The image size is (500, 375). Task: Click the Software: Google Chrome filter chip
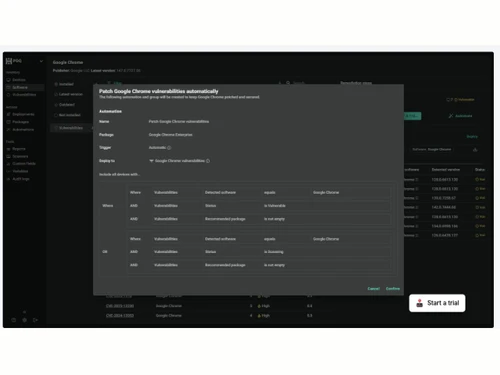tap(432, 149)
